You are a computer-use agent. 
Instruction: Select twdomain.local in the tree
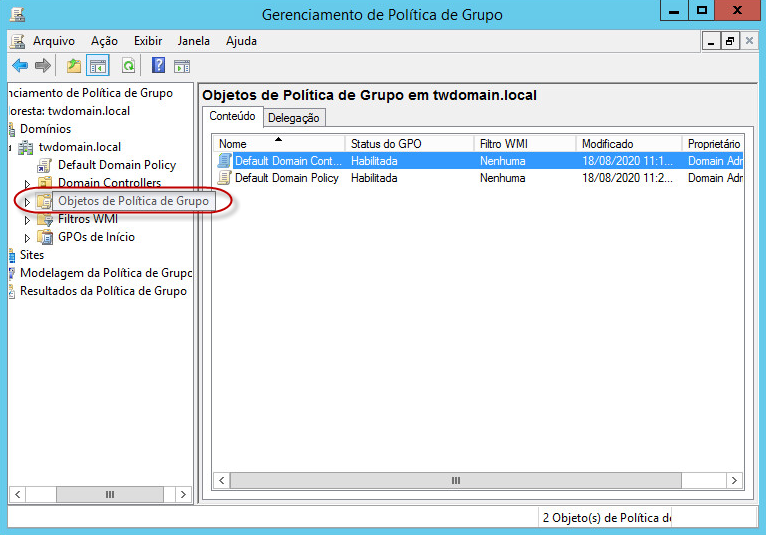pyautogui.click(x=80, y=147)
